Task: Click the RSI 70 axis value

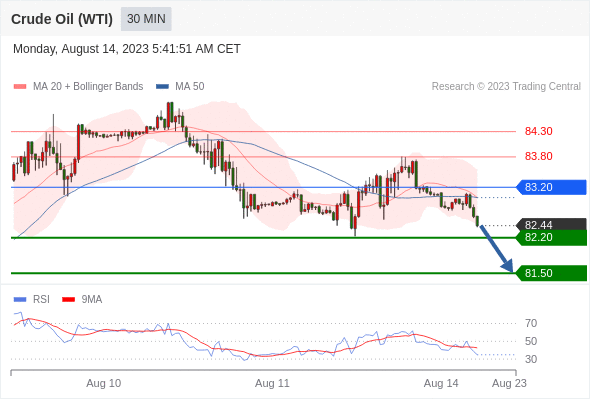Action: coord(531,323)
